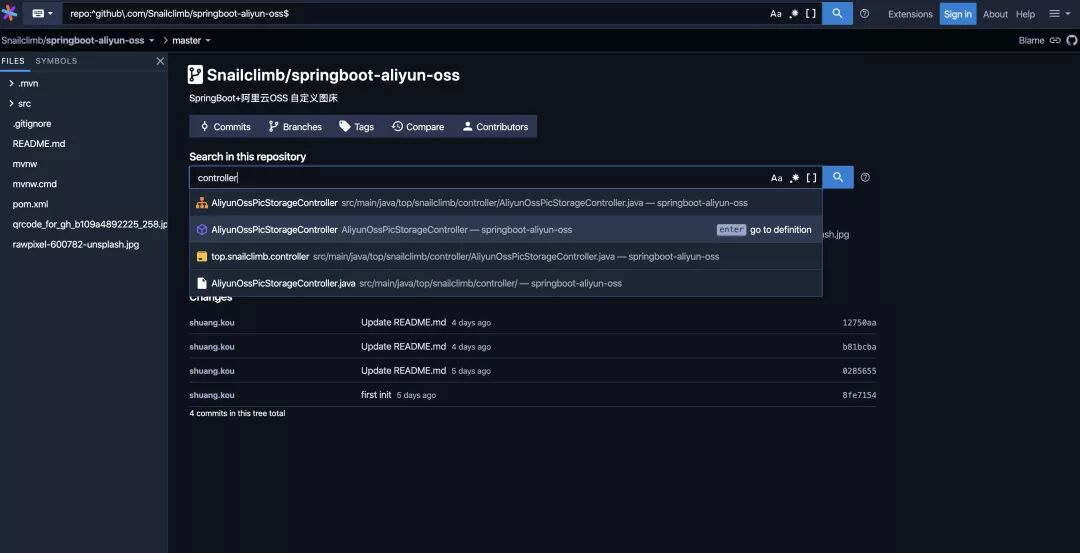Open the hamburger menu dropdown

coord(1059,14)
